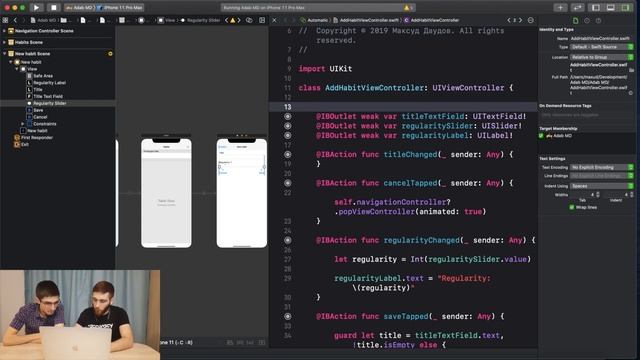Reveal the file in Finder with the arrow icon by Full Path
Image resolution: width=640 pixels, height=360 pixels.
[x=631, y=93]
